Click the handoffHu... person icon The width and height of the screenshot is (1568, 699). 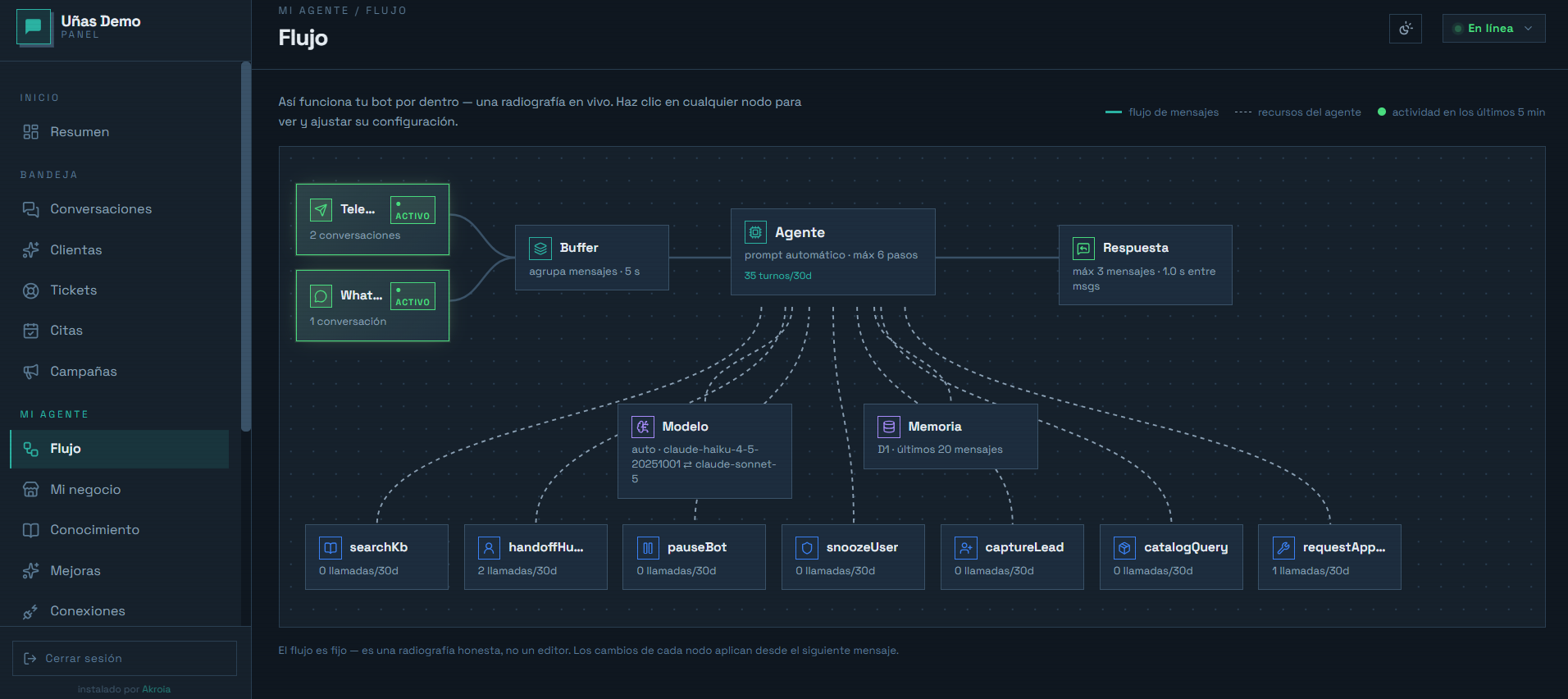(x=489, y=547)
